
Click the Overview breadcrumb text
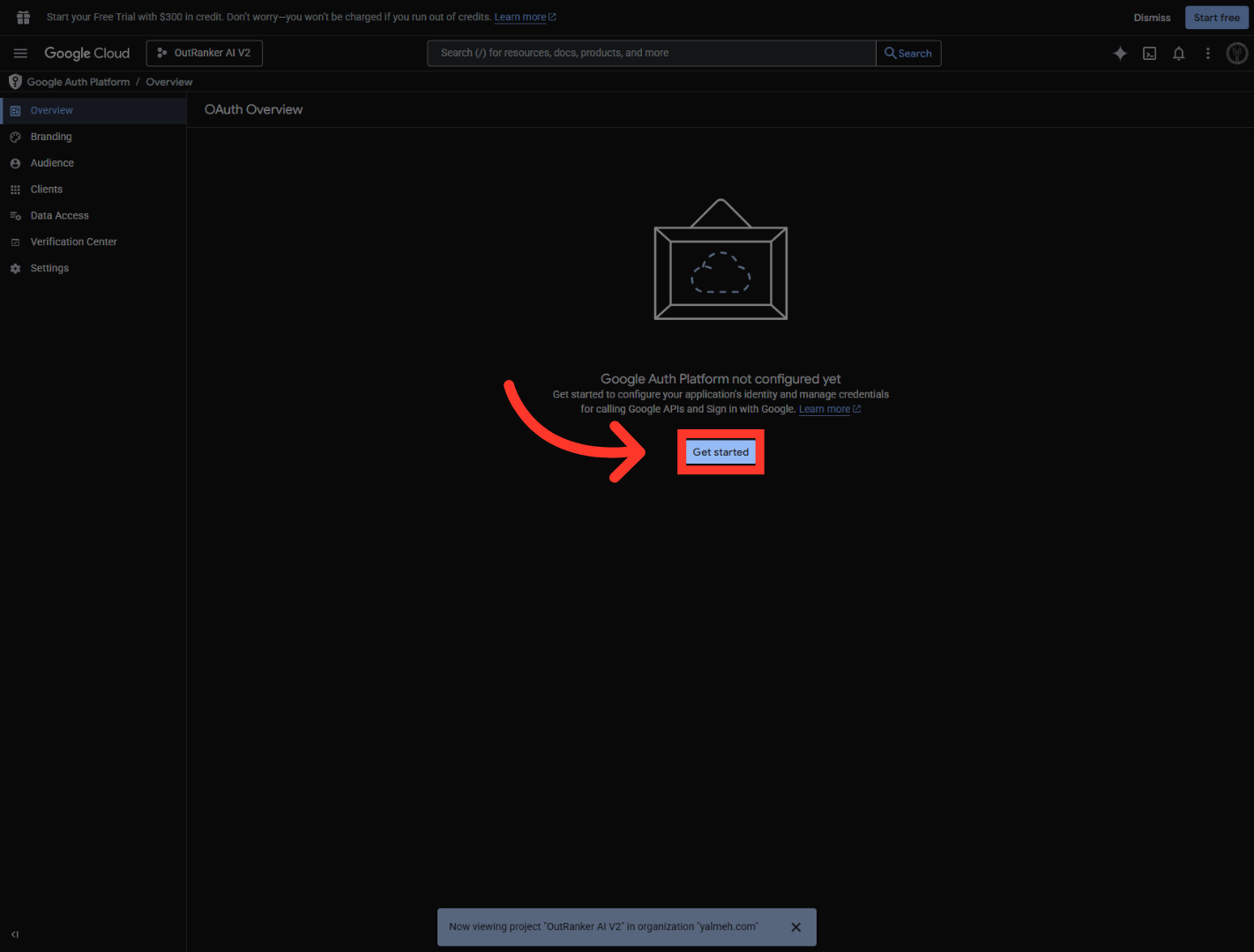coord(169,82)
